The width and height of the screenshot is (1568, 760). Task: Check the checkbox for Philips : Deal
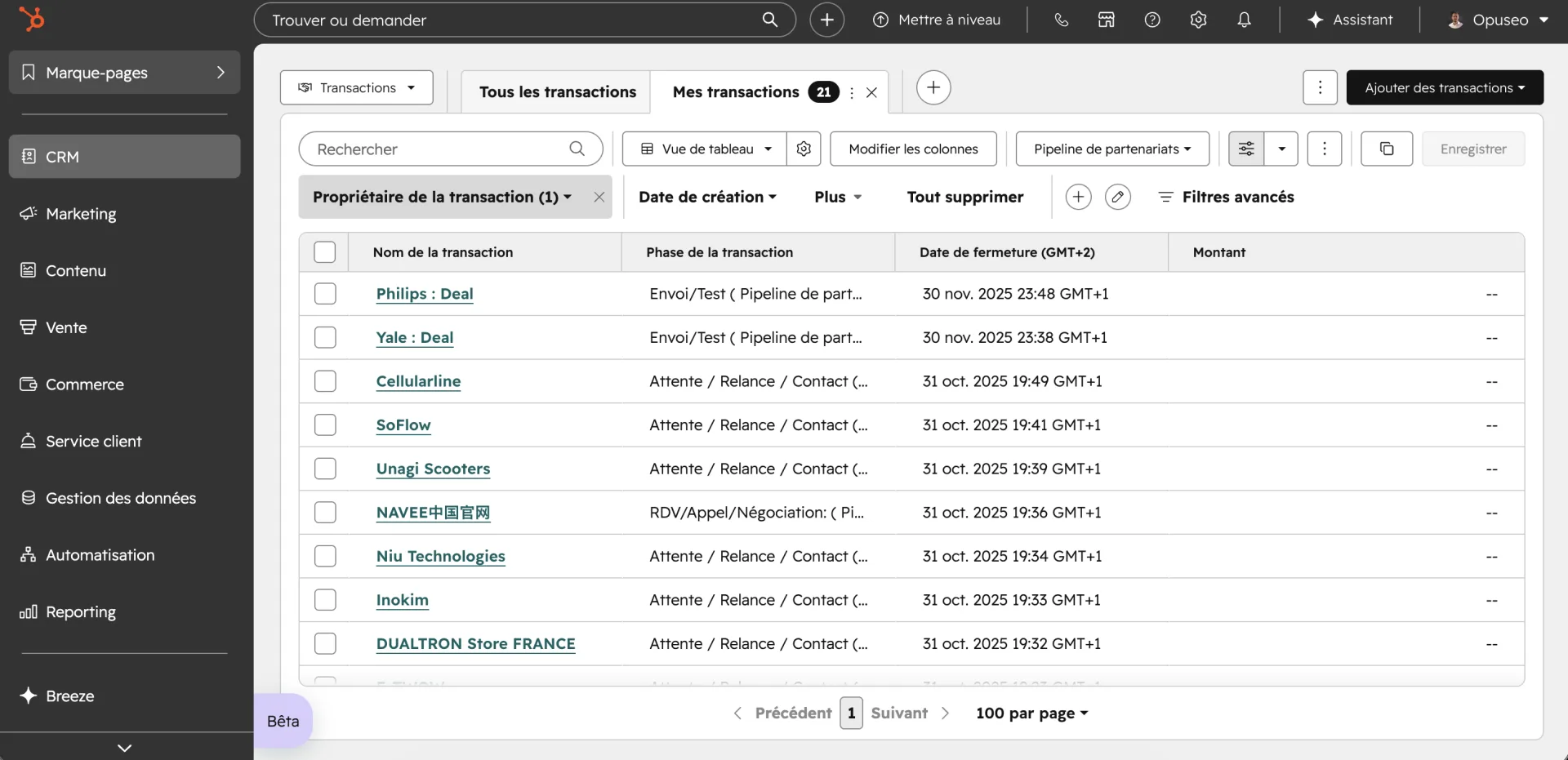click(325, 294)
